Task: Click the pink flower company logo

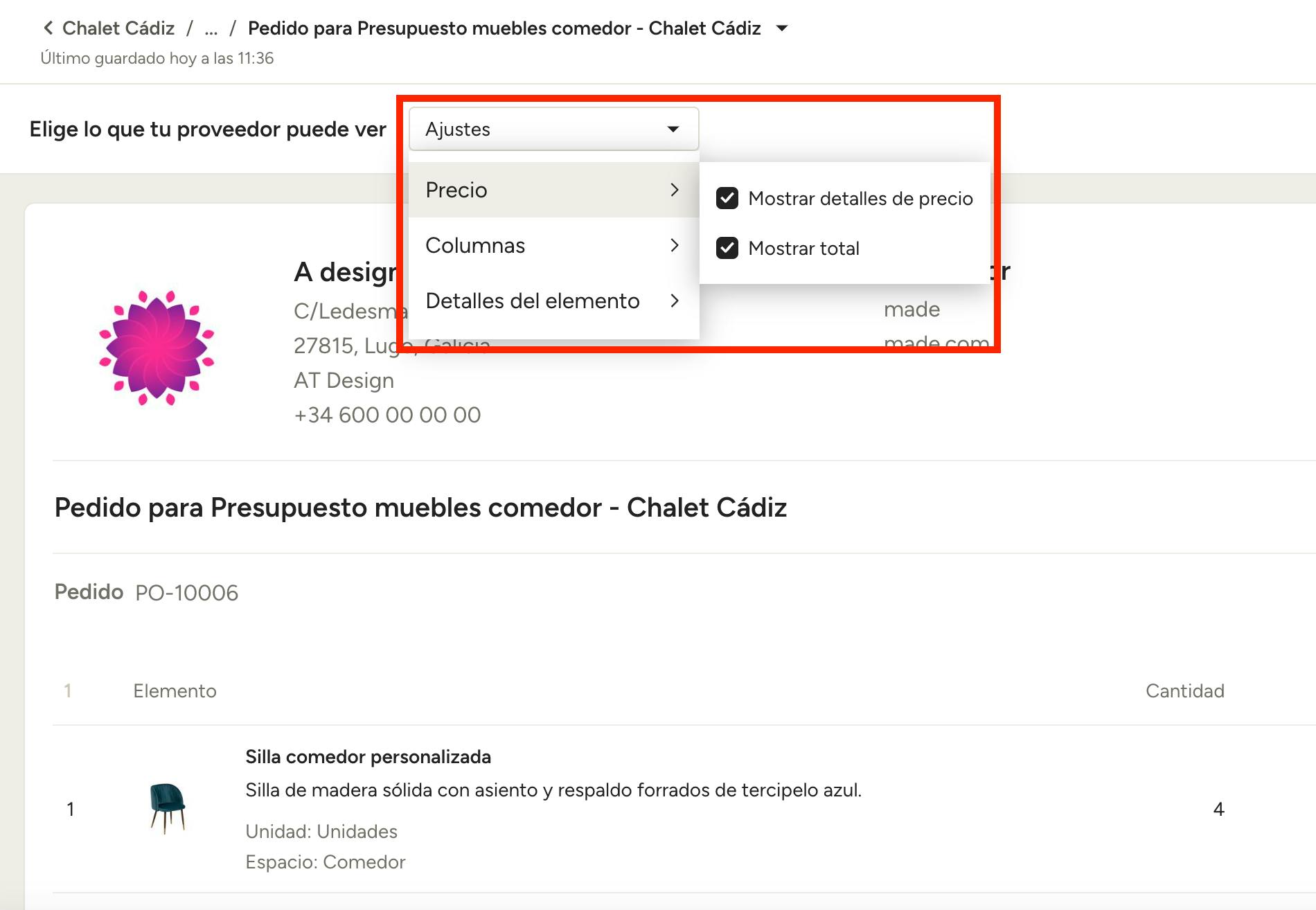Action: pos(157,348)
